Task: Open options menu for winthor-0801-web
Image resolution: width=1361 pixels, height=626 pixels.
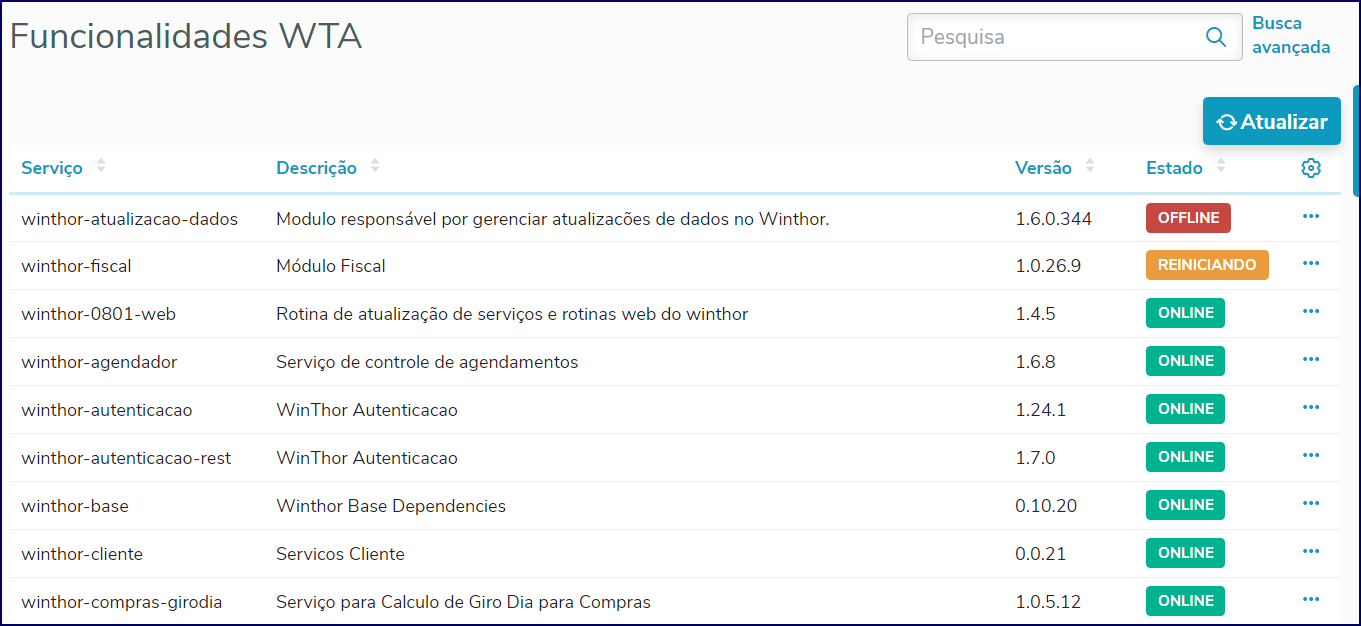Action: tap(1311, 311)
